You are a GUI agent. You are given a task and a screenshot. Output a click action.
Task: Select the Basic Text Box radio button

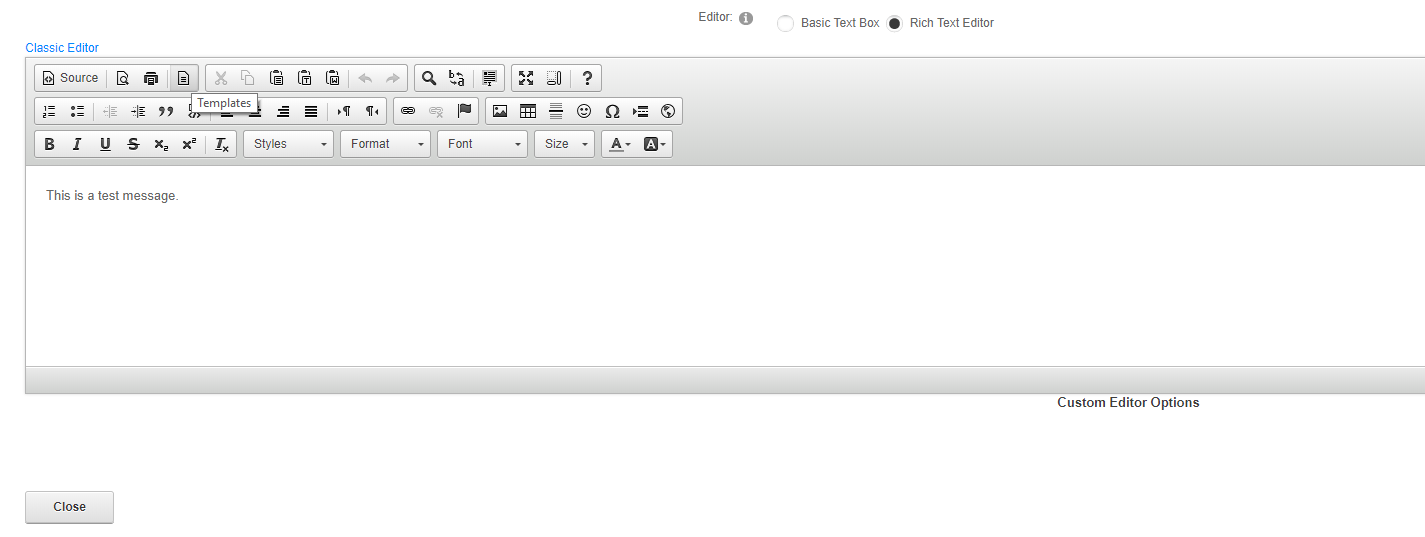coord(786,23)
